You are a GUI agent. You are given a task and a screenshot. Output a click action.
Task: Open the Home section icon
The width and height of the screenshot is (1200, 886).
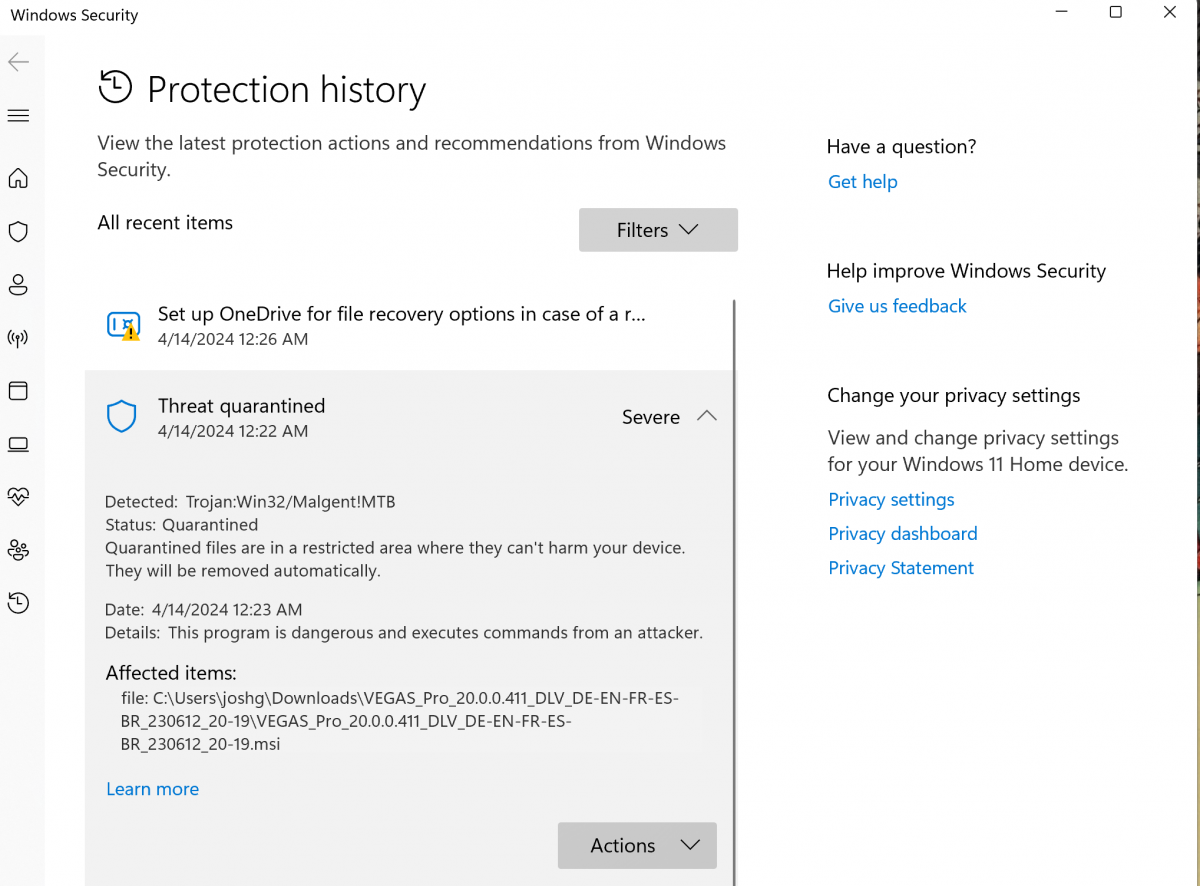coord(18,179)
